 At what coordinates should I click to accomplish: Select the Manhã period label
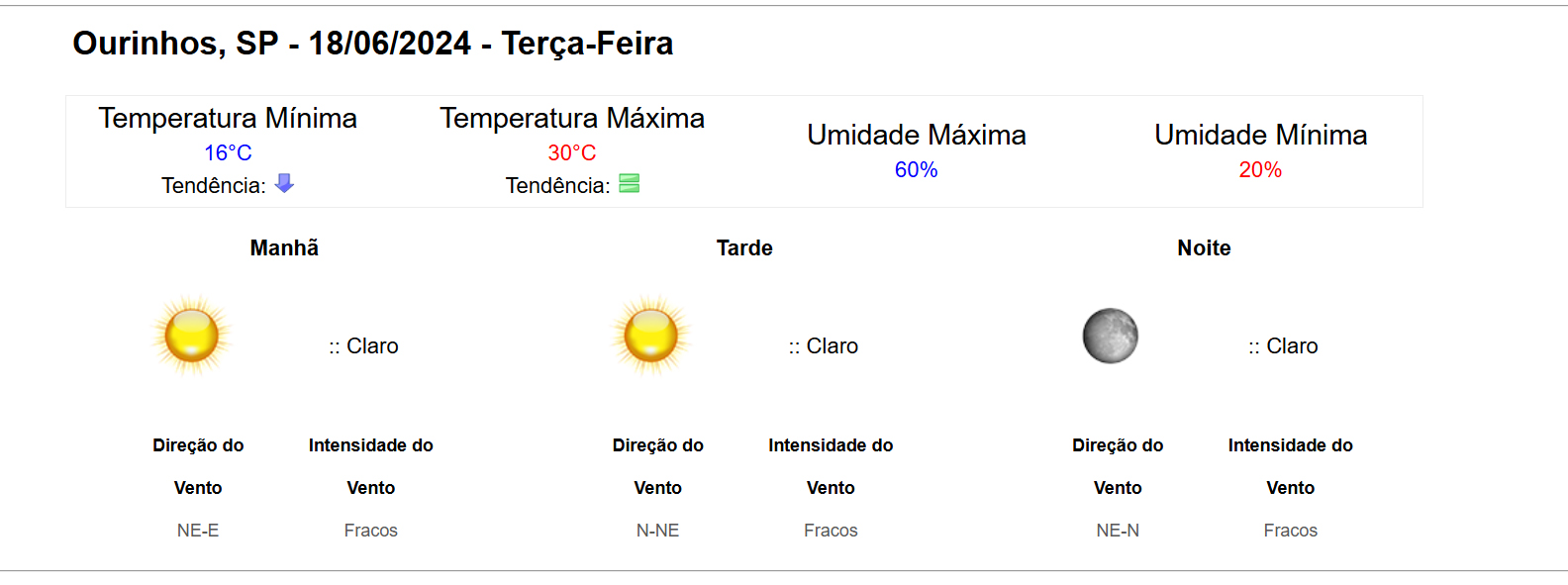click(284, 248)
